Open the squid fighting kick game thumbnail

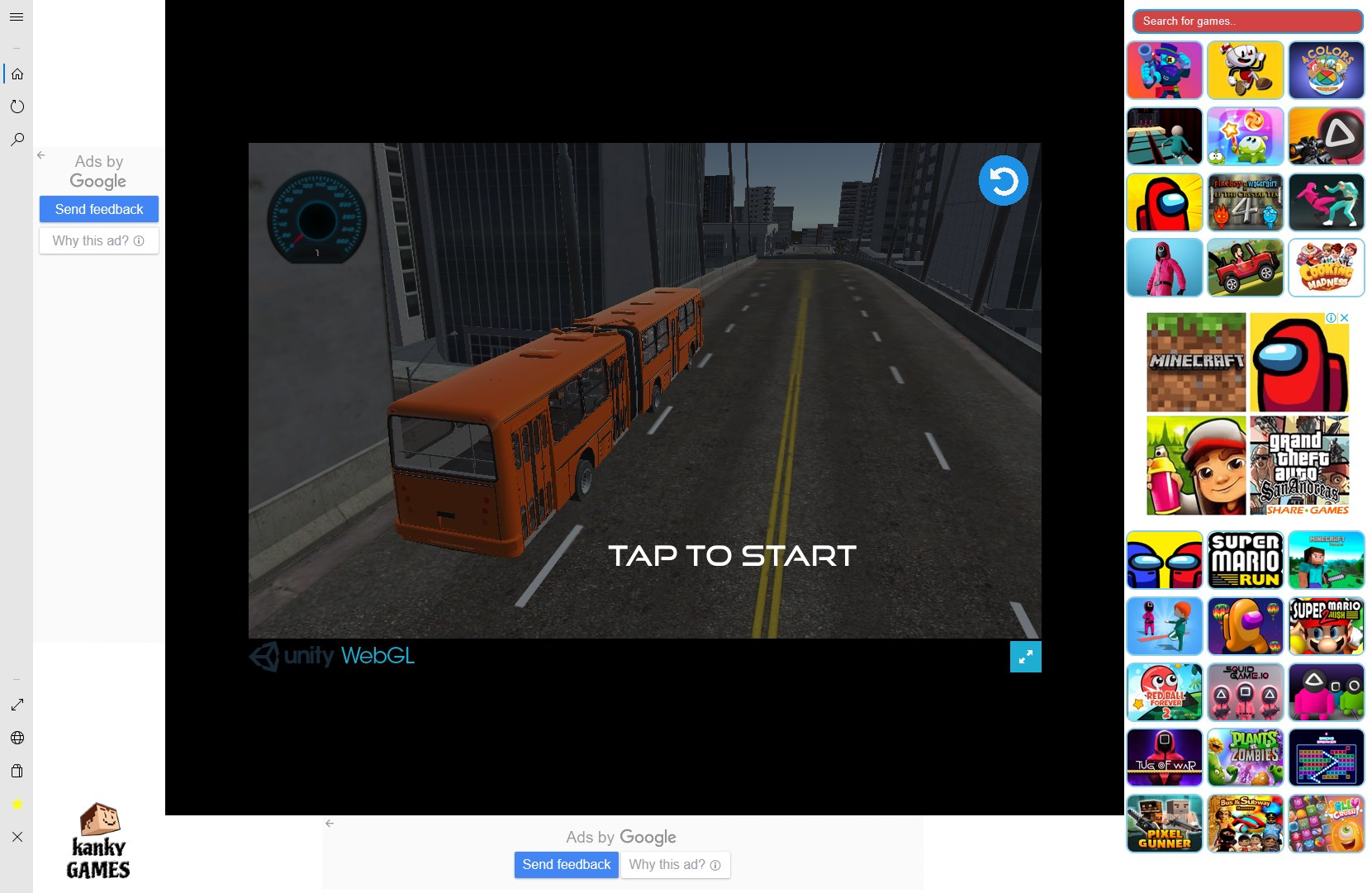click(x=1326, y=202)
